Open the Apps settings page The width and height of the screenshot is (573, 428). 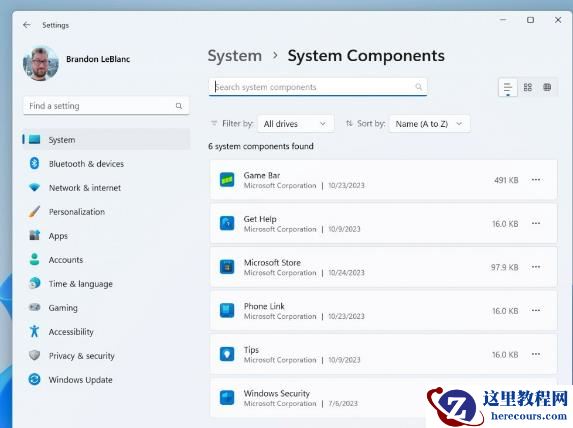point(106,236)
